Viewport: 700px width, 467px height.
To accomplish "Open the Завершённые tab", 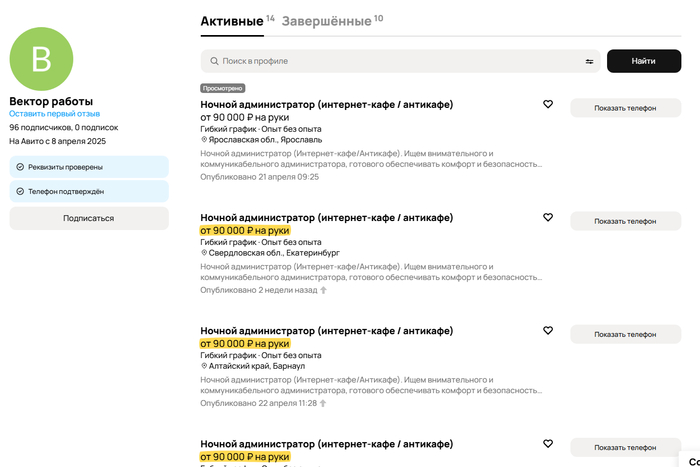I will [x=327, y=21].
